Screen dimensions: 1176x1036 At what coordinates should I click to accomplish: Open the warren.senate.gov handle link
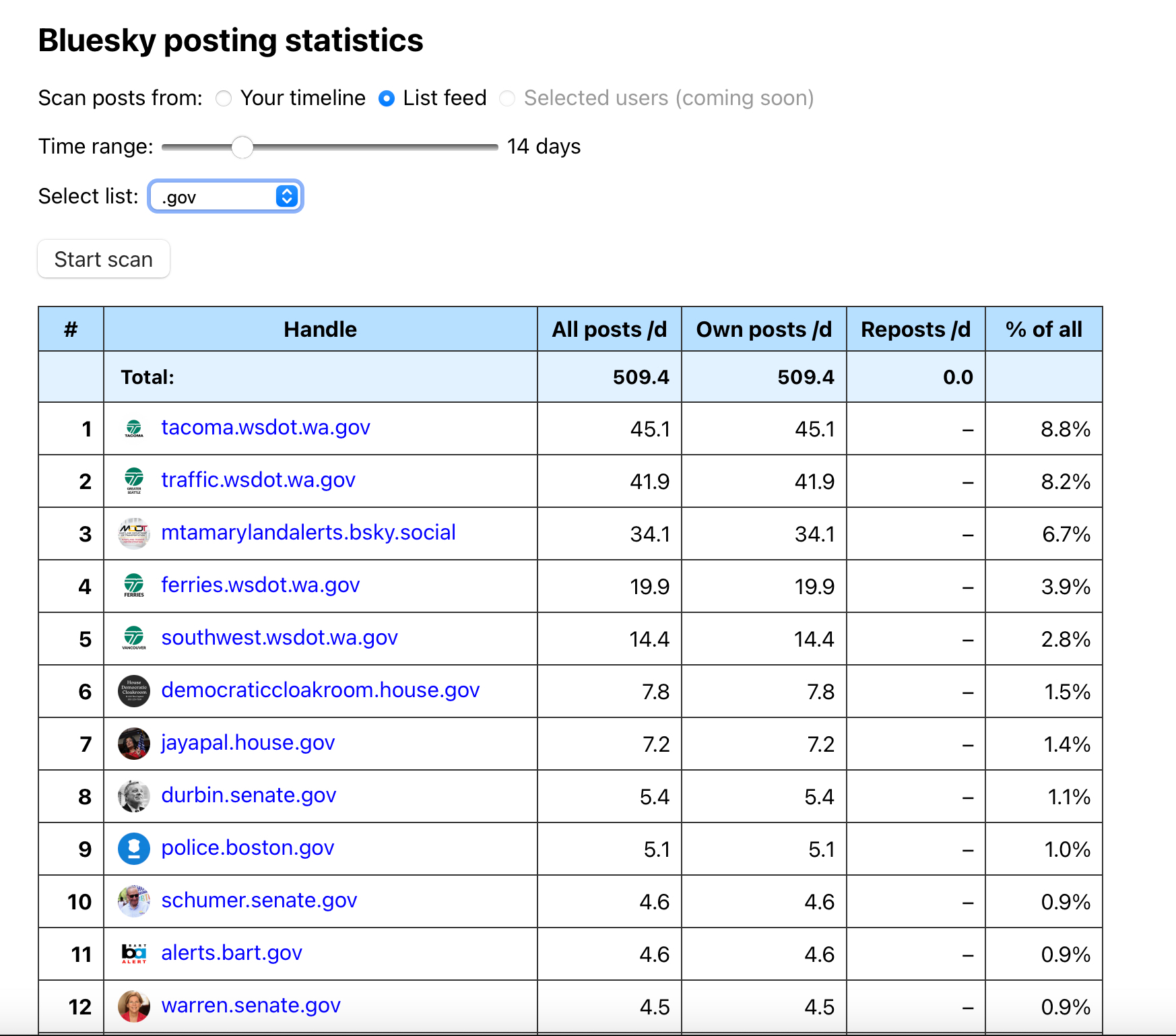pyautogui.click(x=251, y=1006)
